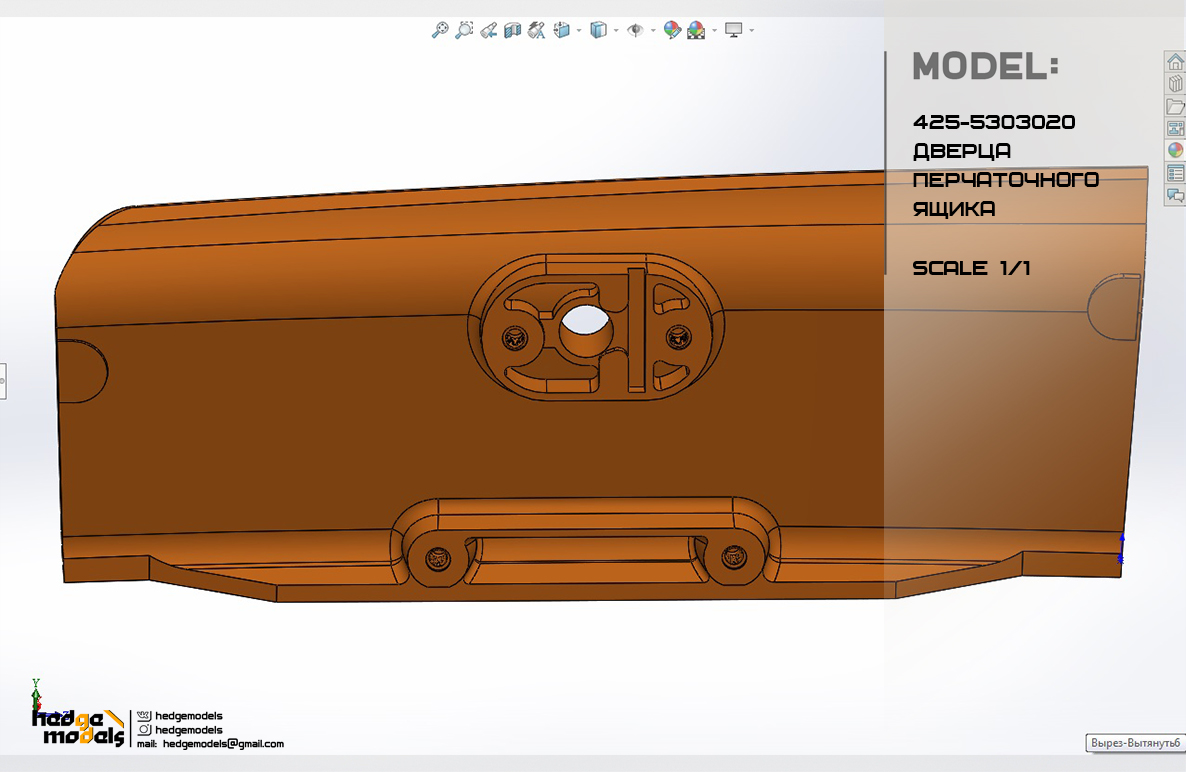Screen dimensions: 1186x772
Task: Open the SolidWorks Forum chat bubbles tab
Action: [1175, 195]
